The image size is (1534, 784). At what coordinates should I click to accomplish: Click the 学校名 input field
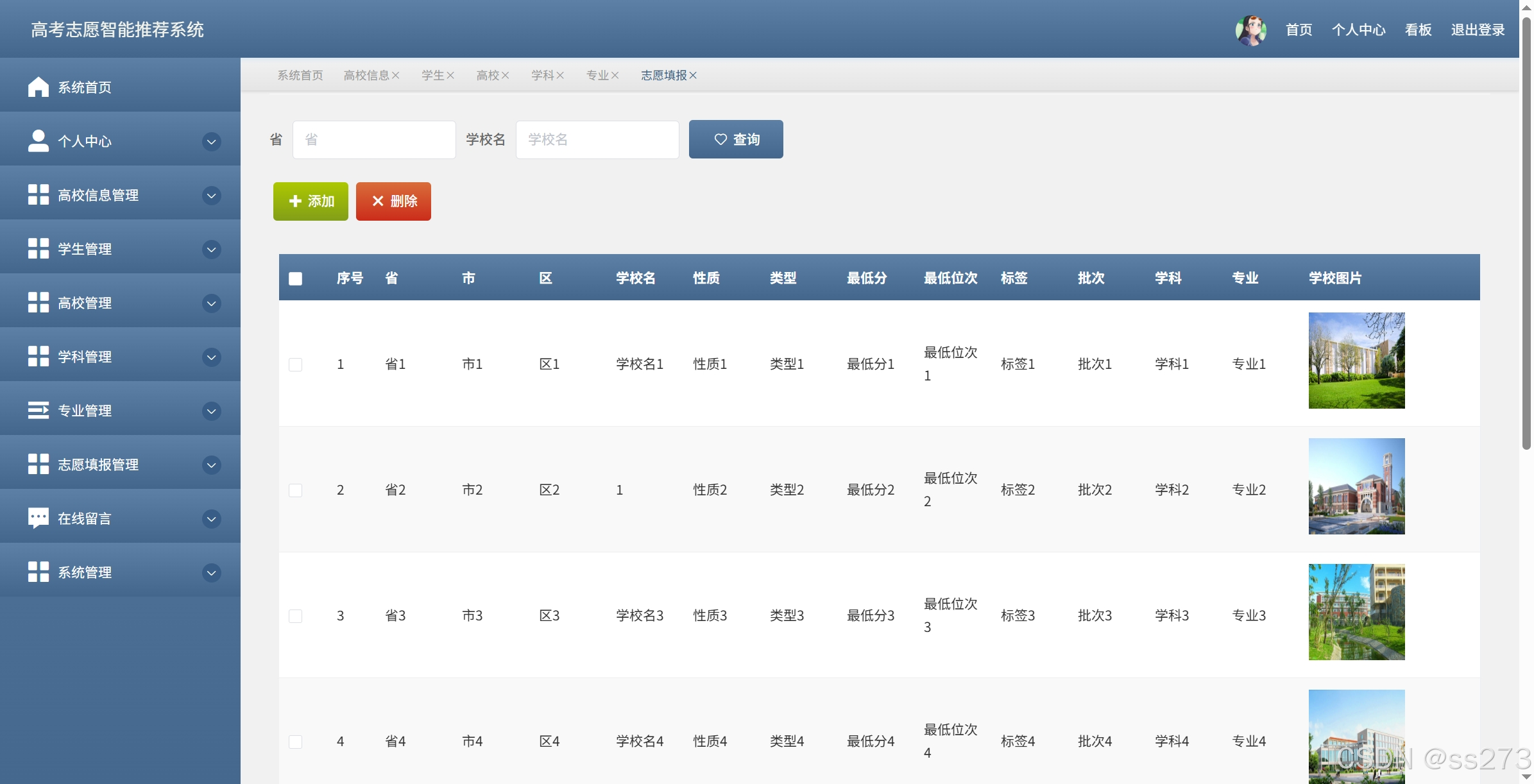(x=597, y=139)
